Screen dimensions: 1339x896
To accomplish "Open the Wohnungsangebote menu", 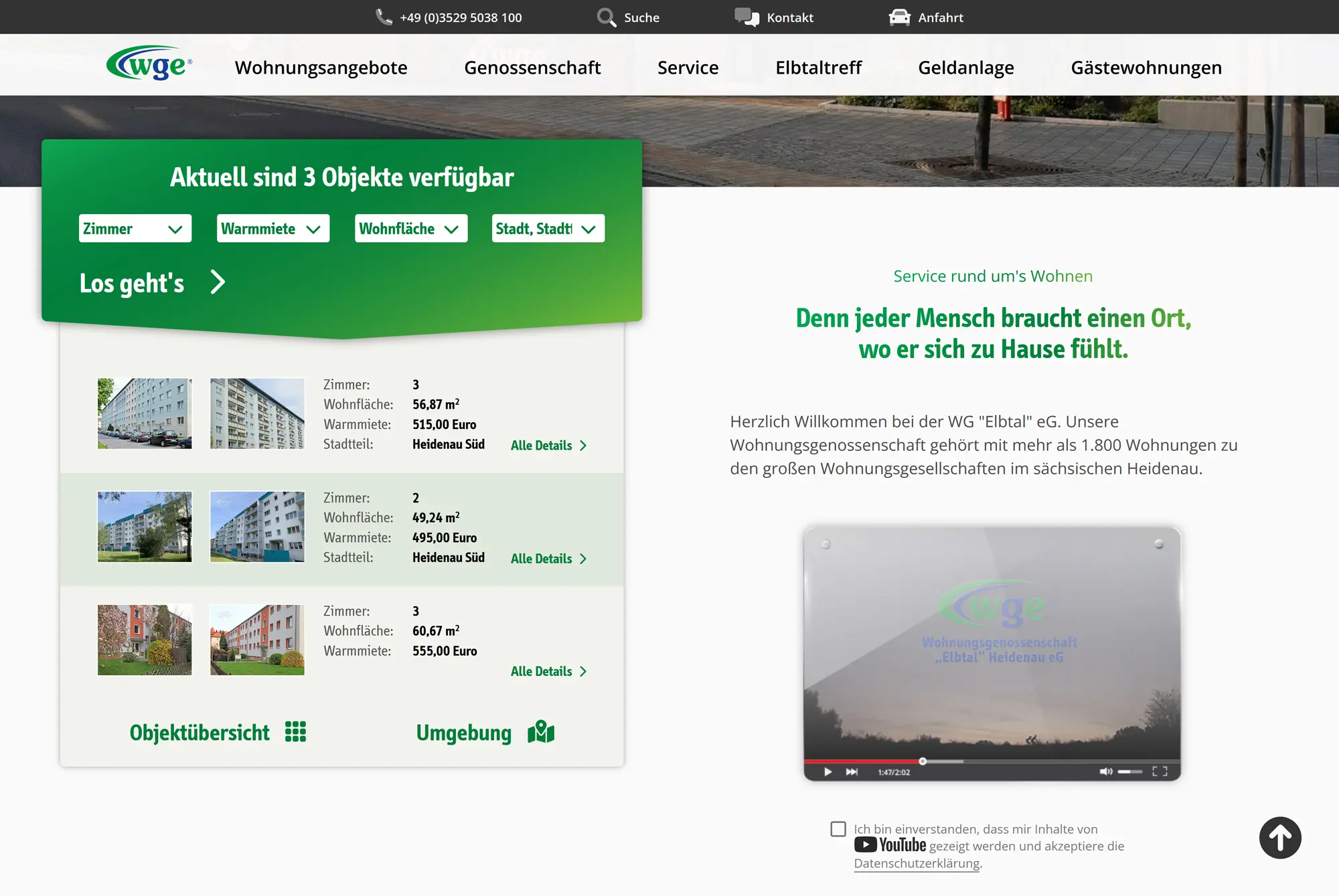I will point(321,68).
